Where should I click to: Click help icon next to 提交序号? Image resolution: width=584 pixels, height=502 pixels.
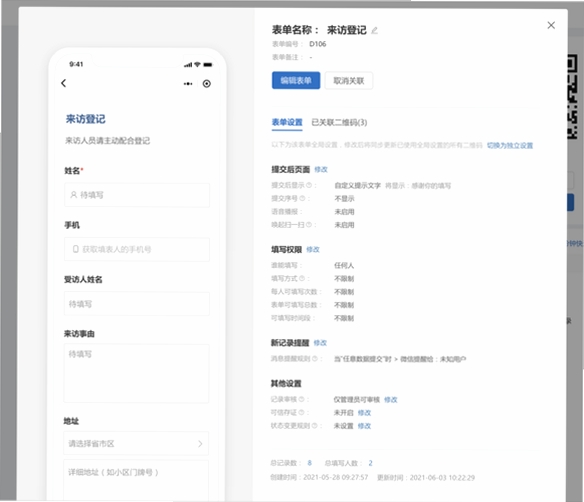[x=302, y=198]
